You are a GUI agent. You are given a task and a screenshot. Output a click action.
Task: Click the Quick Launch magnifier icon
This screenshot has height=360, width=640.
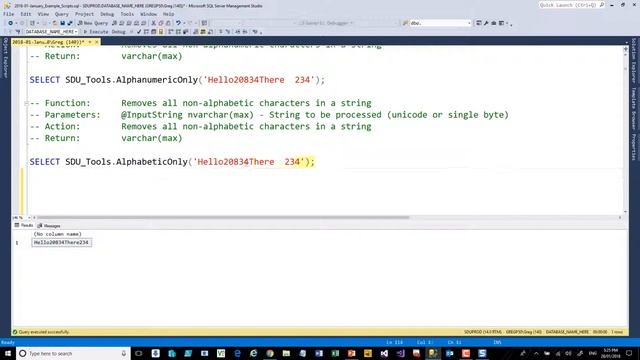(602, 5)
